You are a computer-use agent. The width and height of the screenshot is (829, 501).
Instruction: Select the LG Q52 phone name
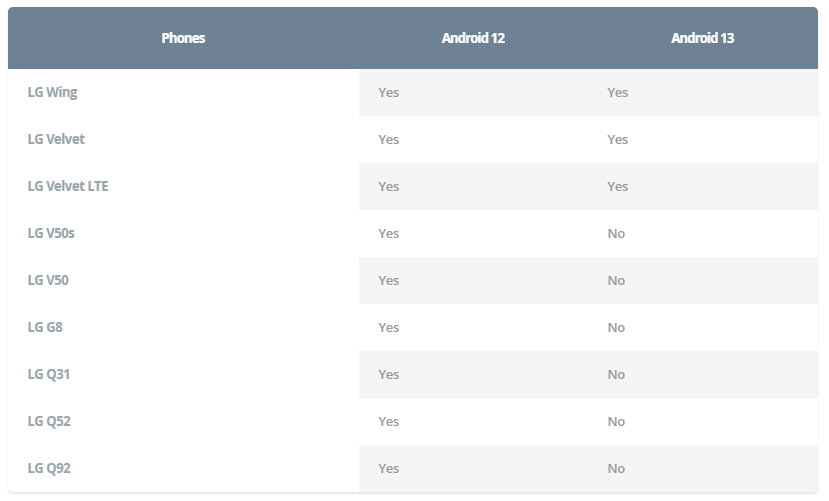click(x=49, y=421)
